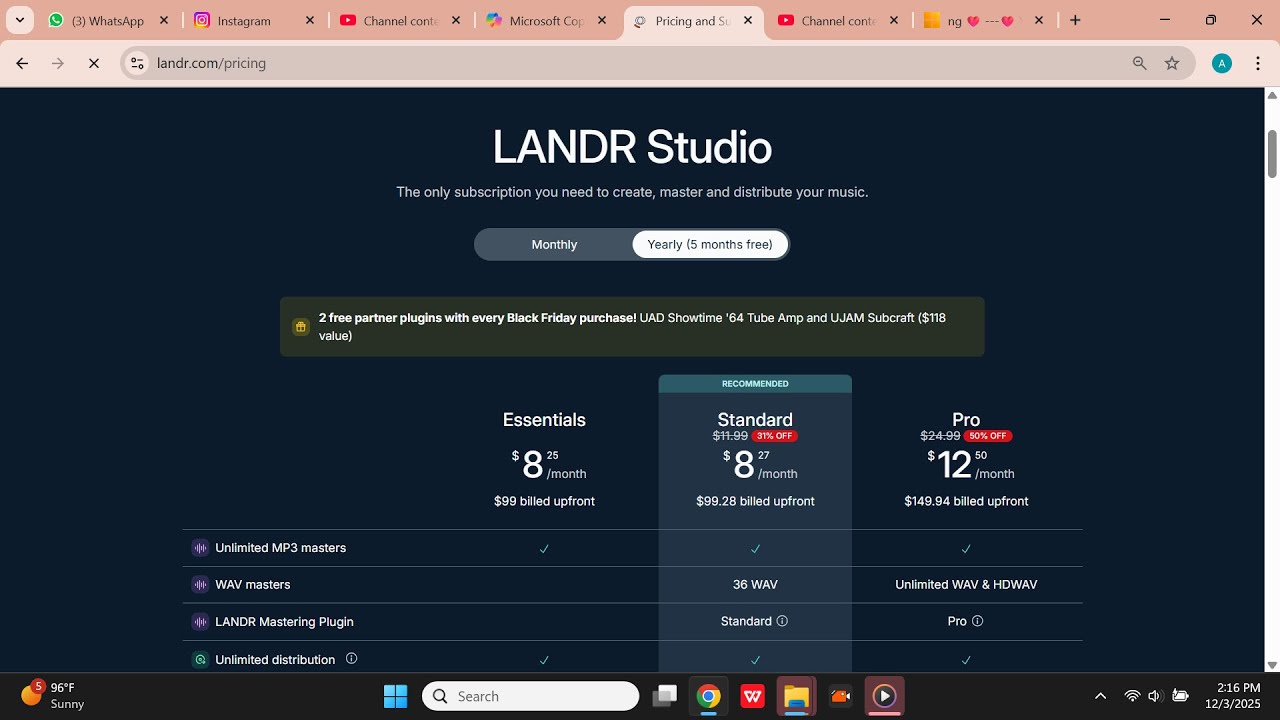Click the $99 billed upfront text
This screenshot has height=720, width=1280.
tap(544, 501)
